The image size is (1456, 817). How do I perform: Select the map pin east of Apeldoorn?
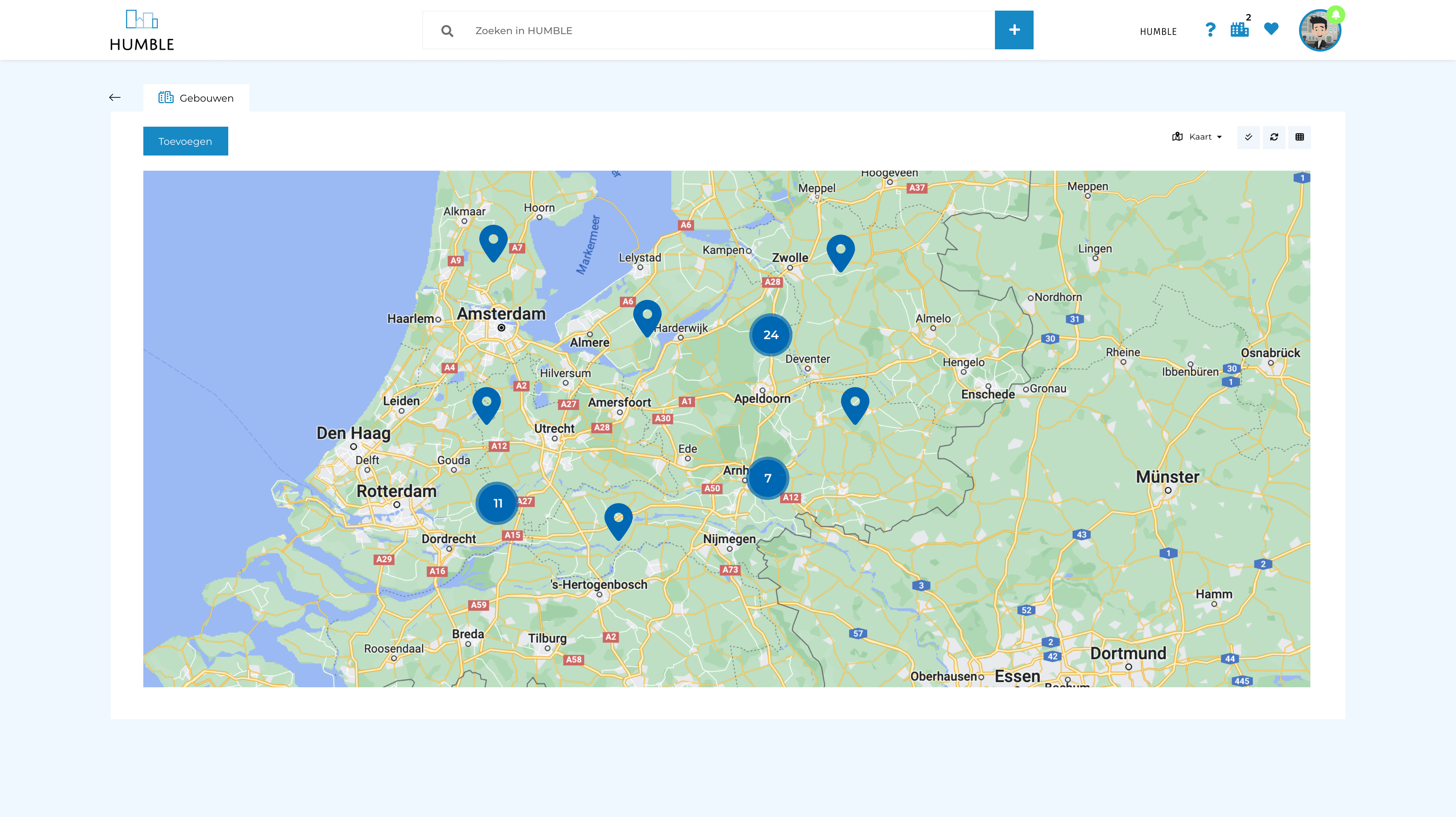[855, 406]
